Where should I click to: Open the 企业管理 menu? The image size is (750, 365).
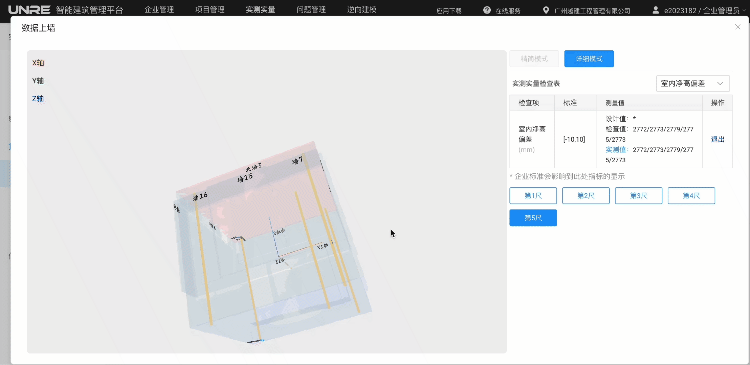(x=159, y=10)
